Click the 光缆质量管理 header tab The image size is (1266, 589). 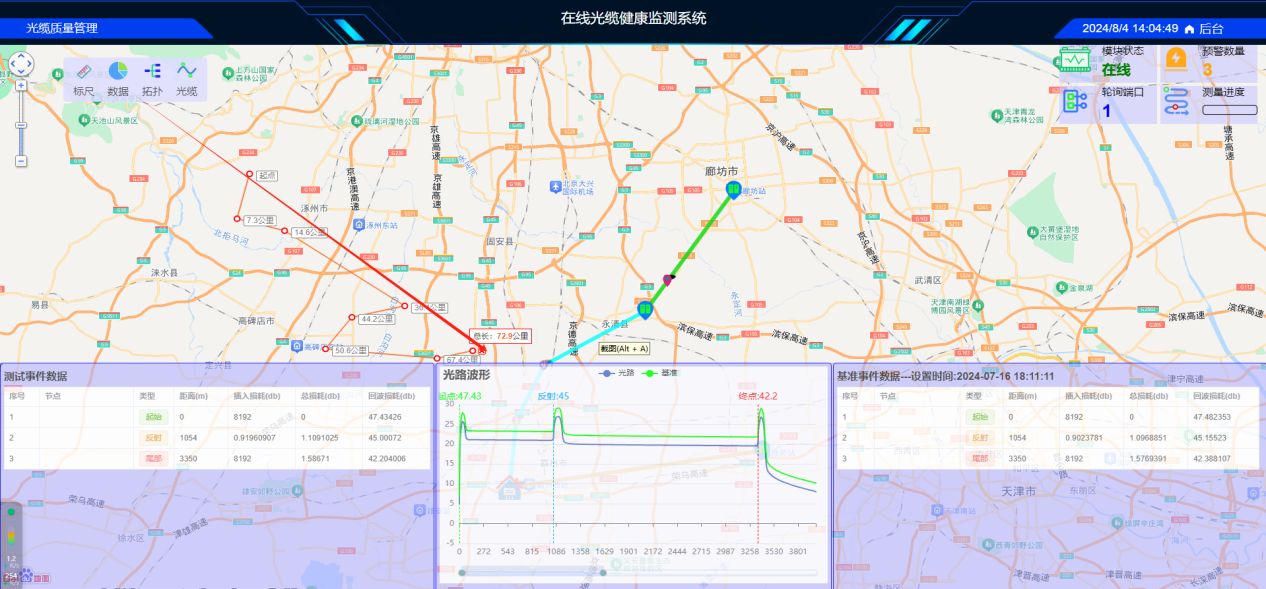pos(60,28)
